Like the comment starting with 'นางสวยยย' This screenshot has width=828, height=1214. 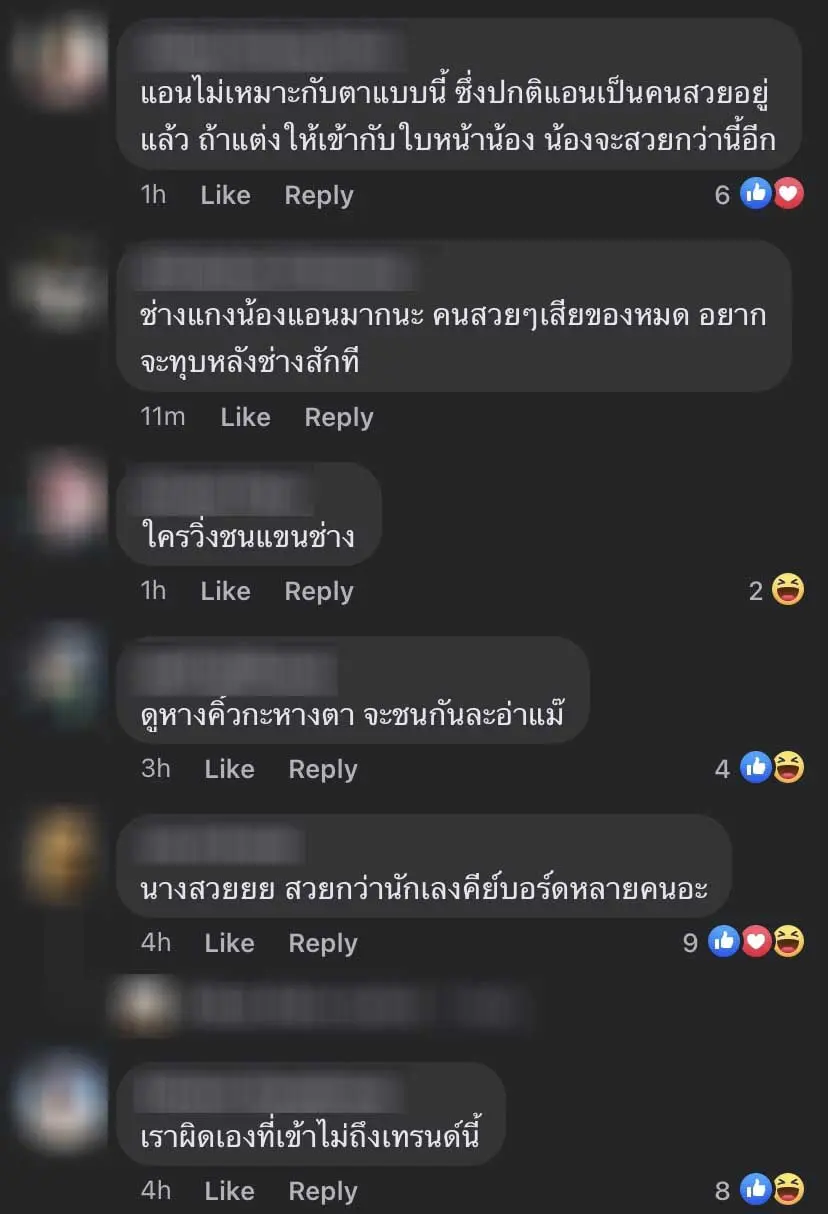click(x=229, y=942)
